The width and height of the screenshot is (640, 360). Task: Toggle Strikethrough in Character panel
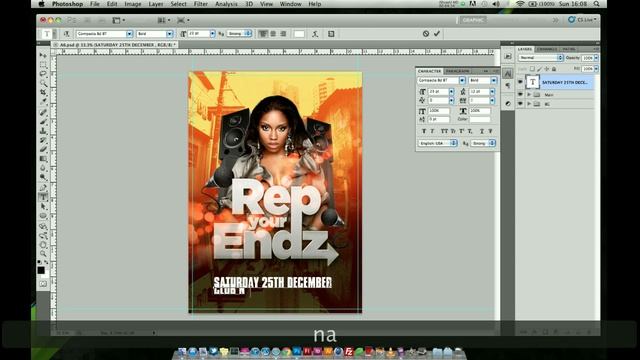[490, 131]
